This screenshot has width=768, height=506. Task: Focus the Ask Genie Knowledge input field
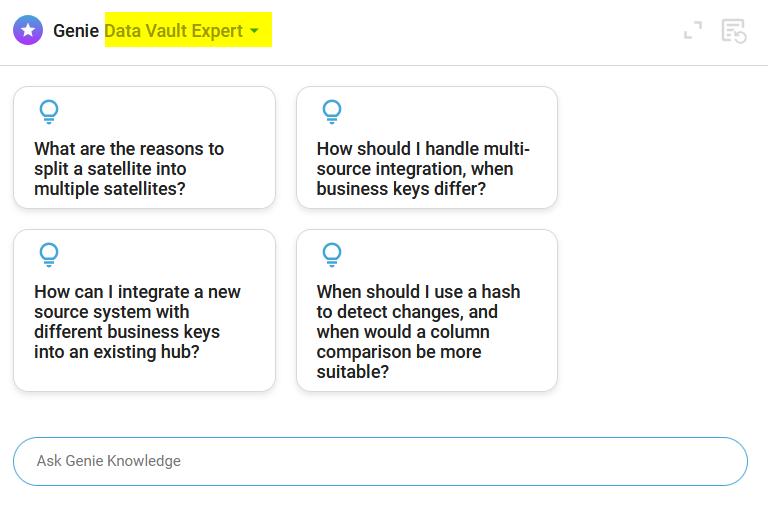(380, 461)
